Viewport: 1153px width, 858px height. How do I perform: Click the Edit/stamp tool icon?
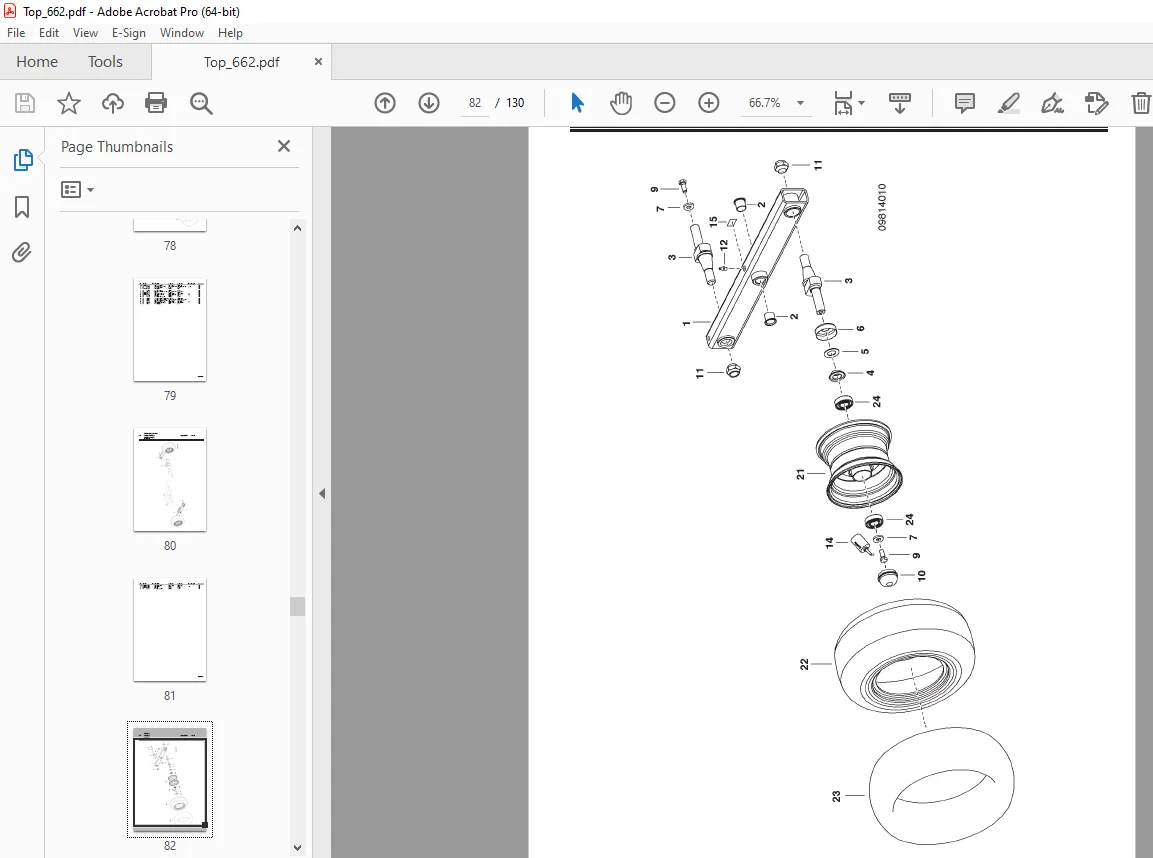click(x=1096, y=103)
